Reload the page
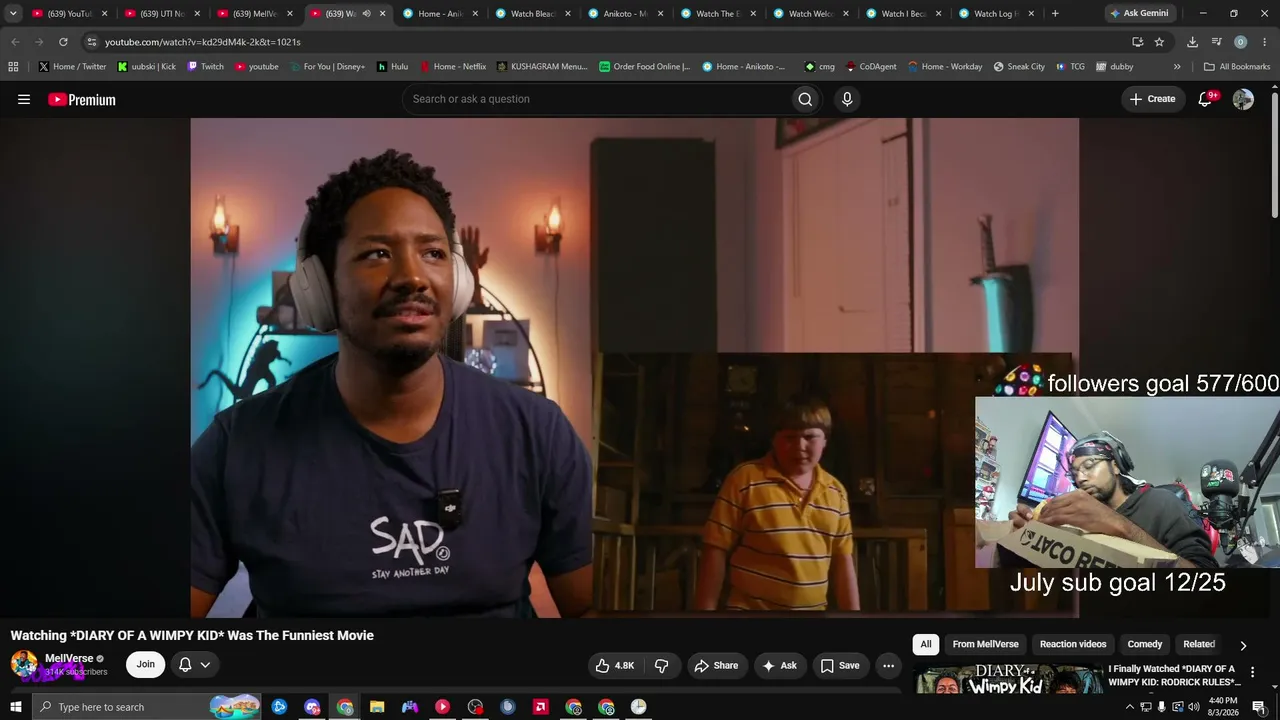This screenshot has height=720, width=1280. (63, 42)
